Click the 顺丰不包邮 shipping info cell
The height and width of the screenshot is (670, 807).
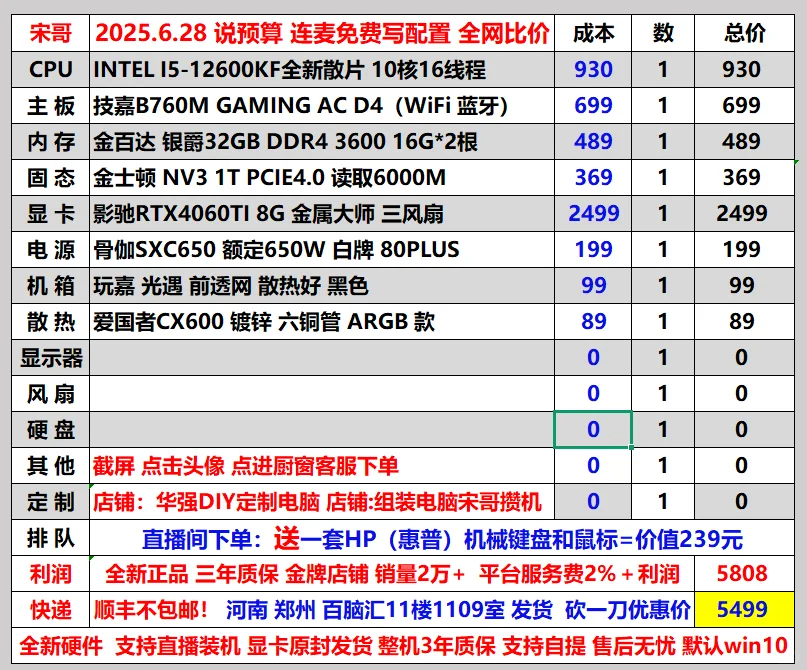coord(392,610)
